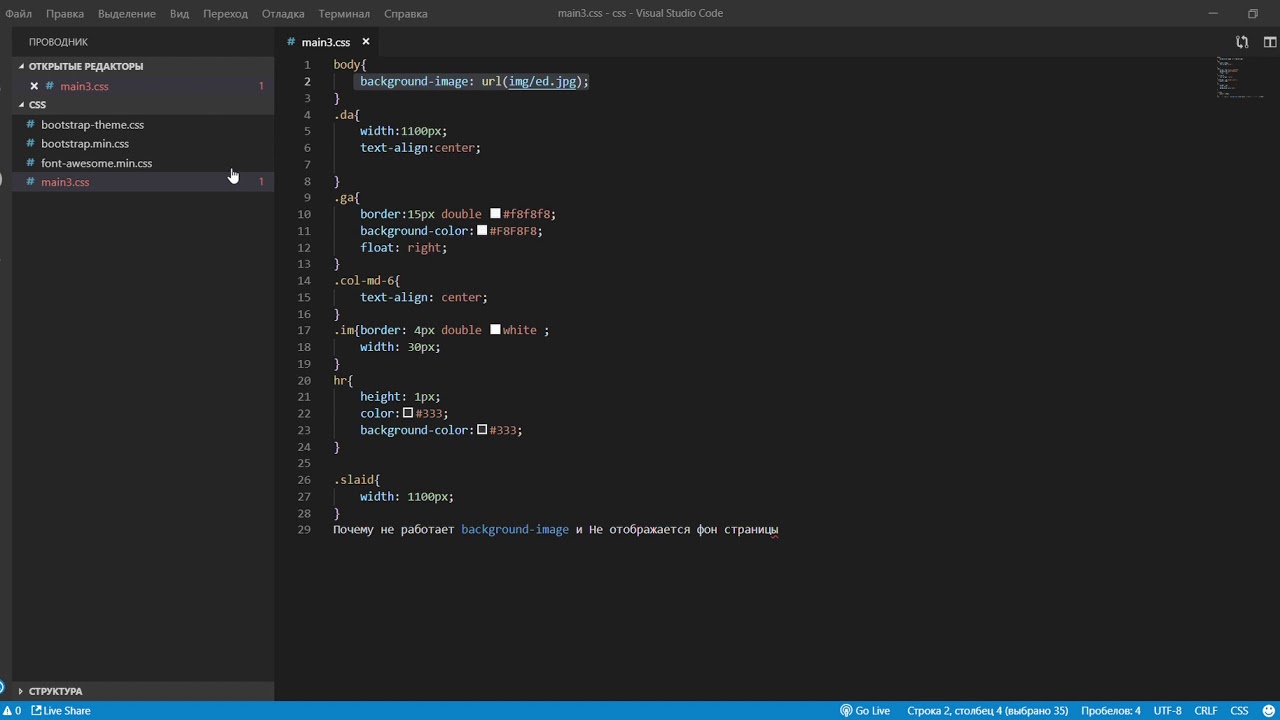Image resolution: width=1280 pixels, height=720 pixels.
Task: Click the #333 color swatch on line 22
Action: pyautogui.click(x=408, y=413)
